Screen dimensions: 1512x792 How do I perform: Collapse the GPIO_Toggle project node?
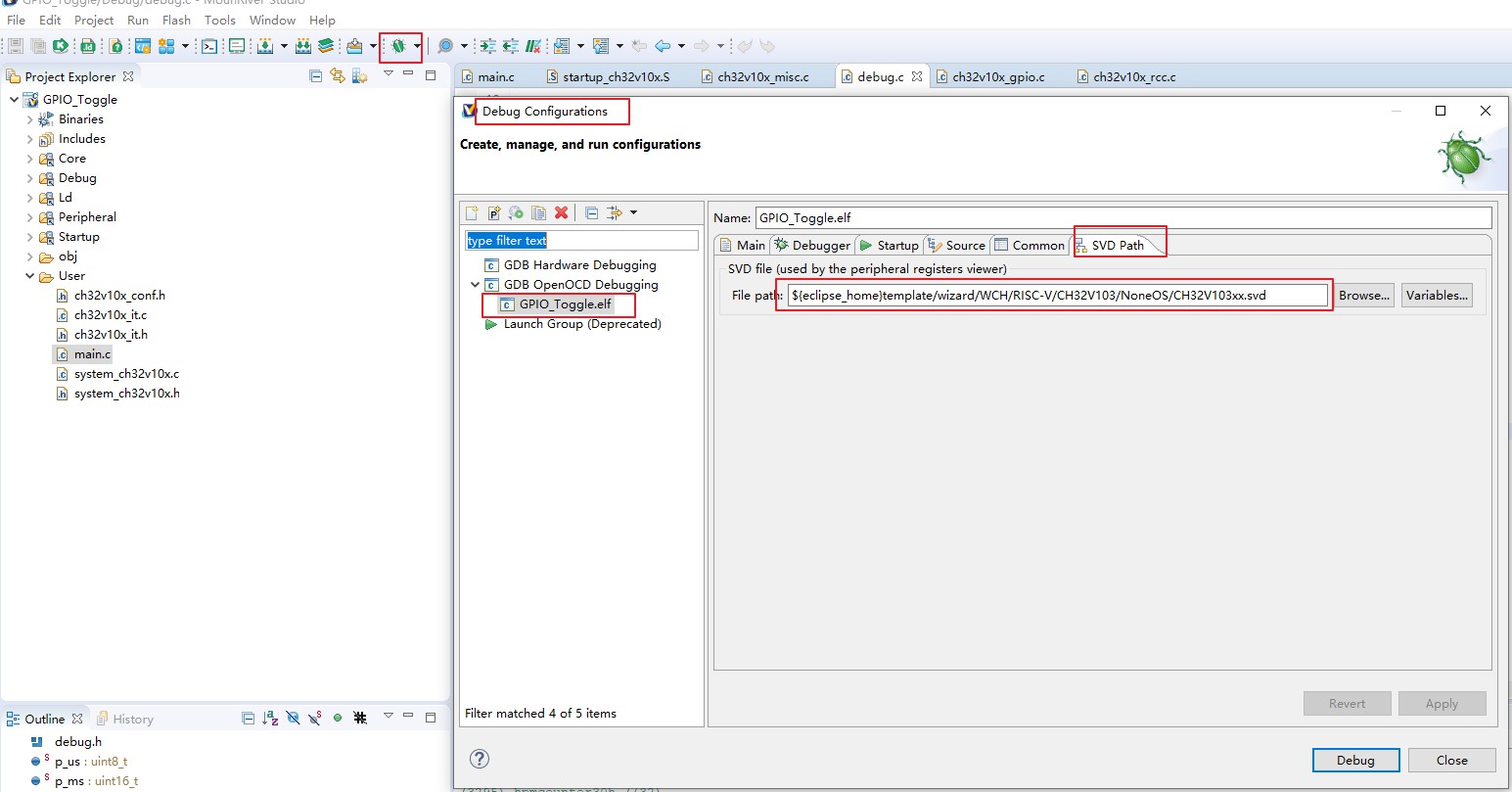(x=14, y=99)
